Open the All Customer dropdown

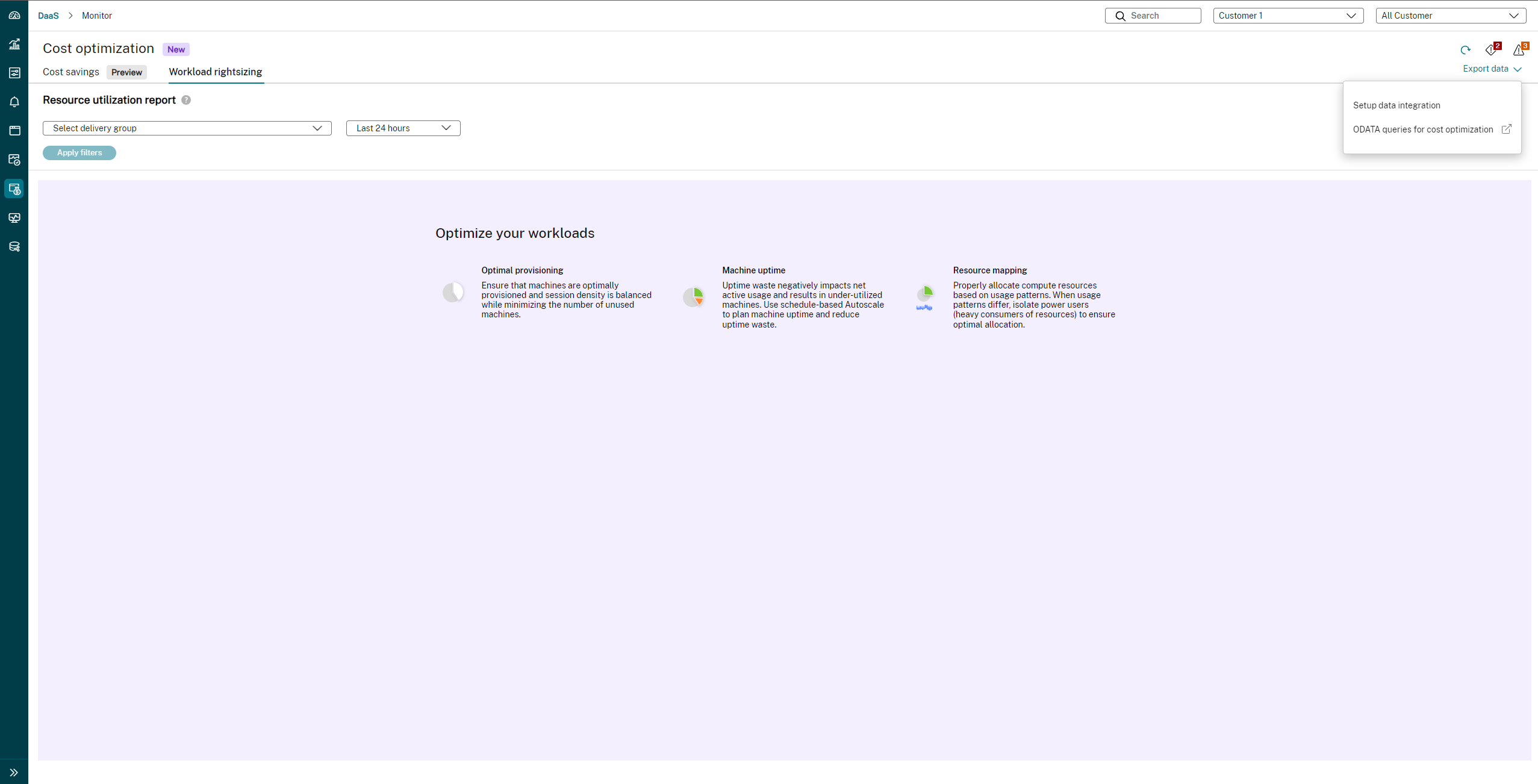pos(1451,16)
